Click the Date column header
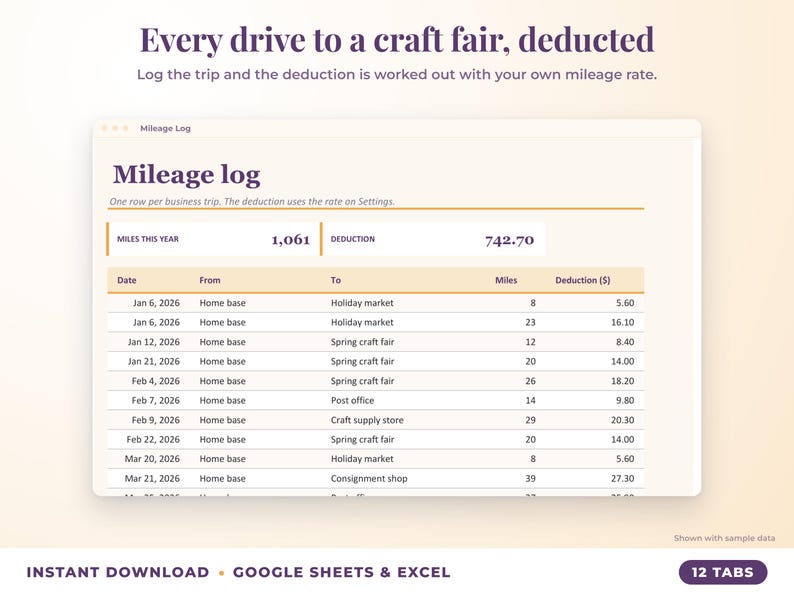794x596 pixels. [x=127, y=280]
